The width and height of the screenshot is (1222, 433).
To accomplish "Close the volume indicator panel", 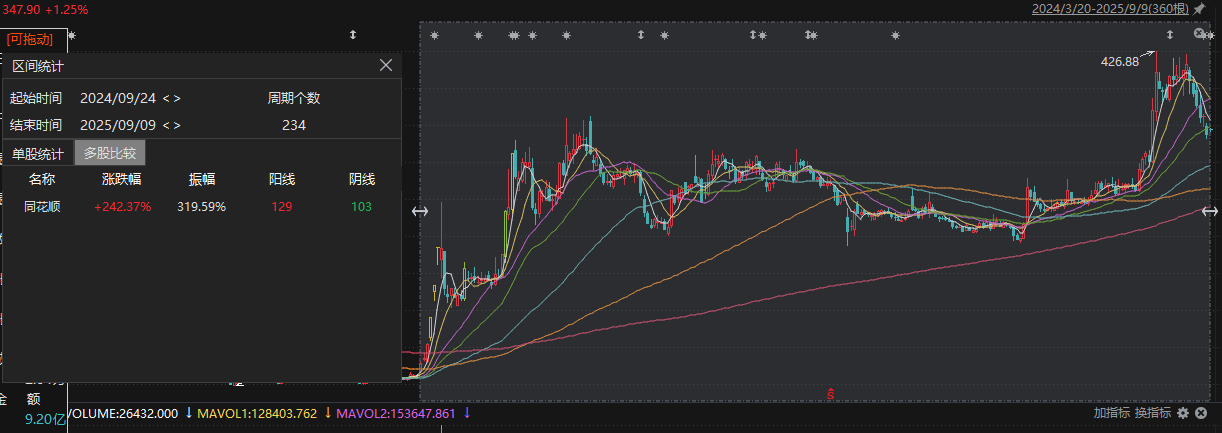I will 1201,413.
